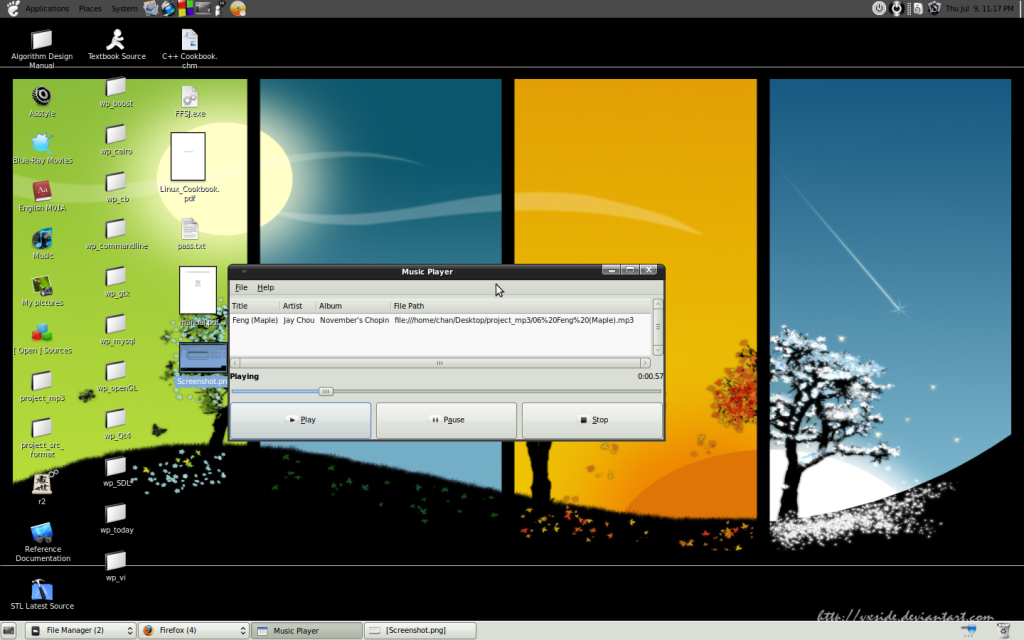Click the Reference Documentation desktop icon
Screen dimensions: 1024x640
42,533
